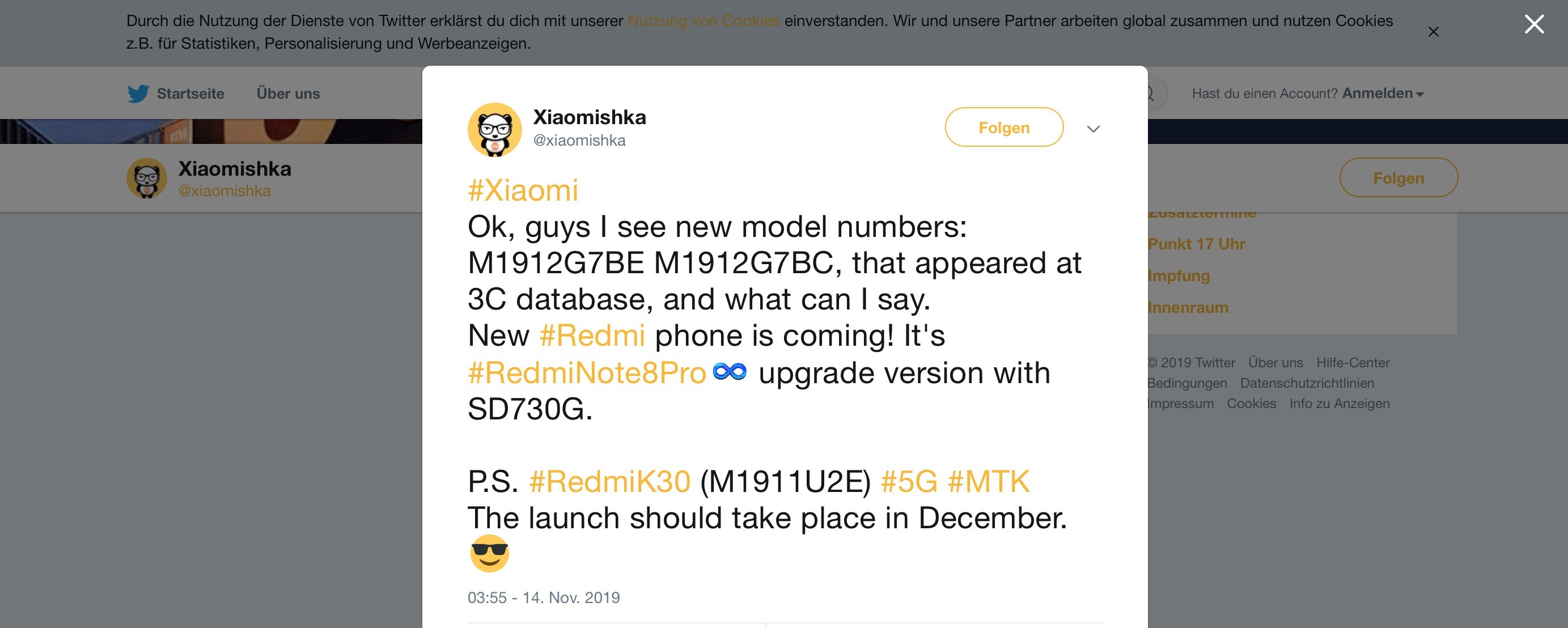Open the Startseite navigation item

click(x=190, y=93)
